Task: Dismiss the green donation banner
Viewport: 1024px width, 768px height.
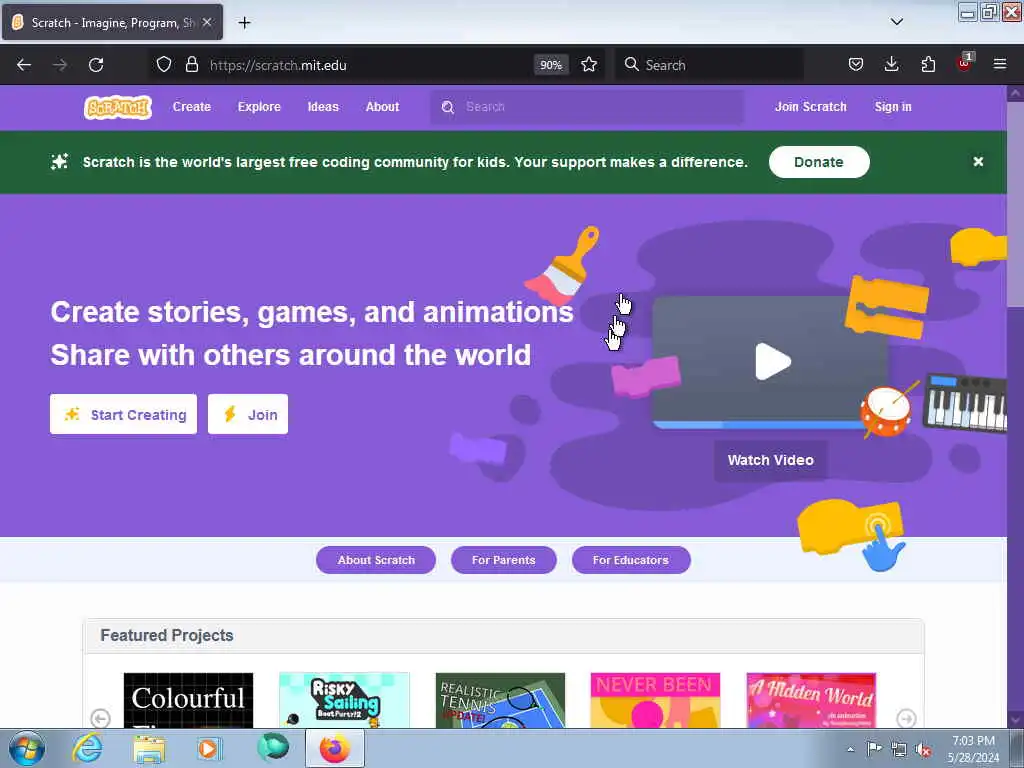Action: coord(978,161)
